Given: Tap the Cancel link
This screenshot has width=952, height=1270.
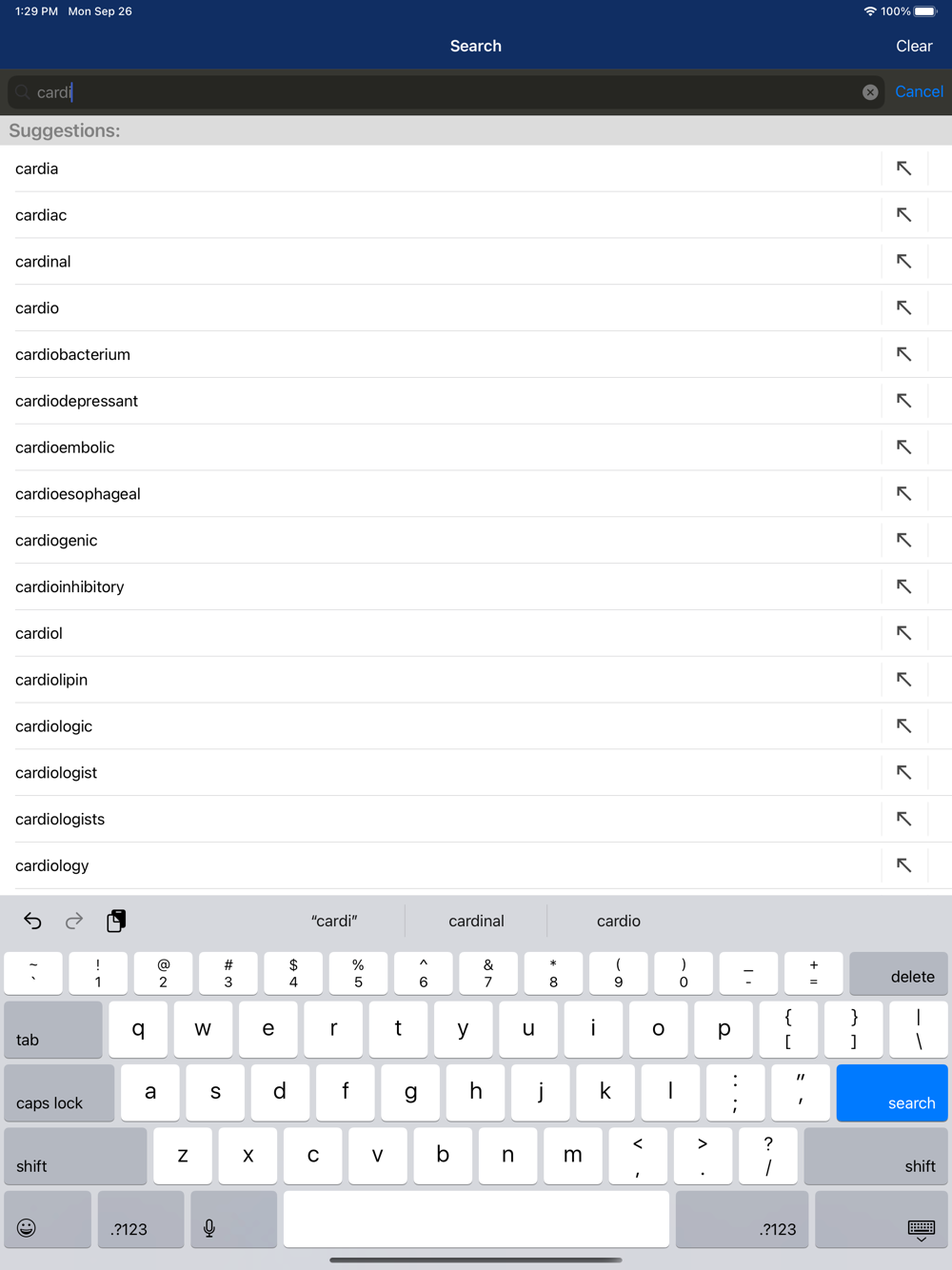Looking at the screenshot, I should 919,91.
